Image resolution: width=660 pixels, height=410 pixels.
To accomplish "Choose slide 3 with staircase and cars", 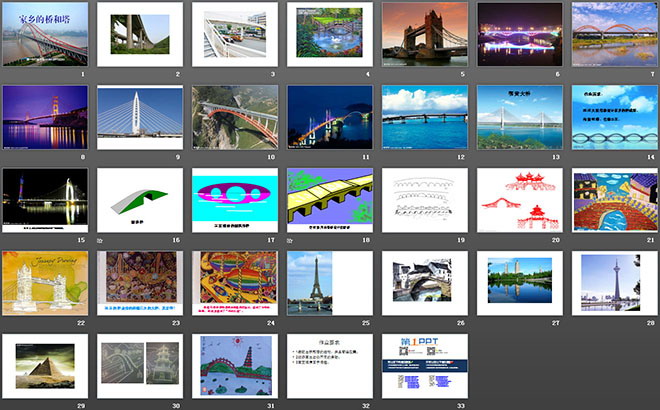I will tap(234, 34).
